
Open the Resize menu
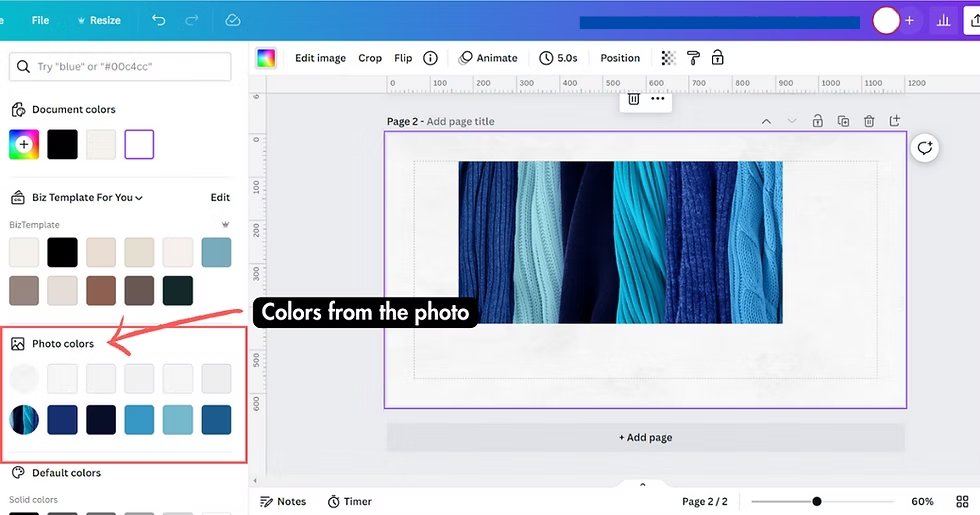[x=99, y=20]
